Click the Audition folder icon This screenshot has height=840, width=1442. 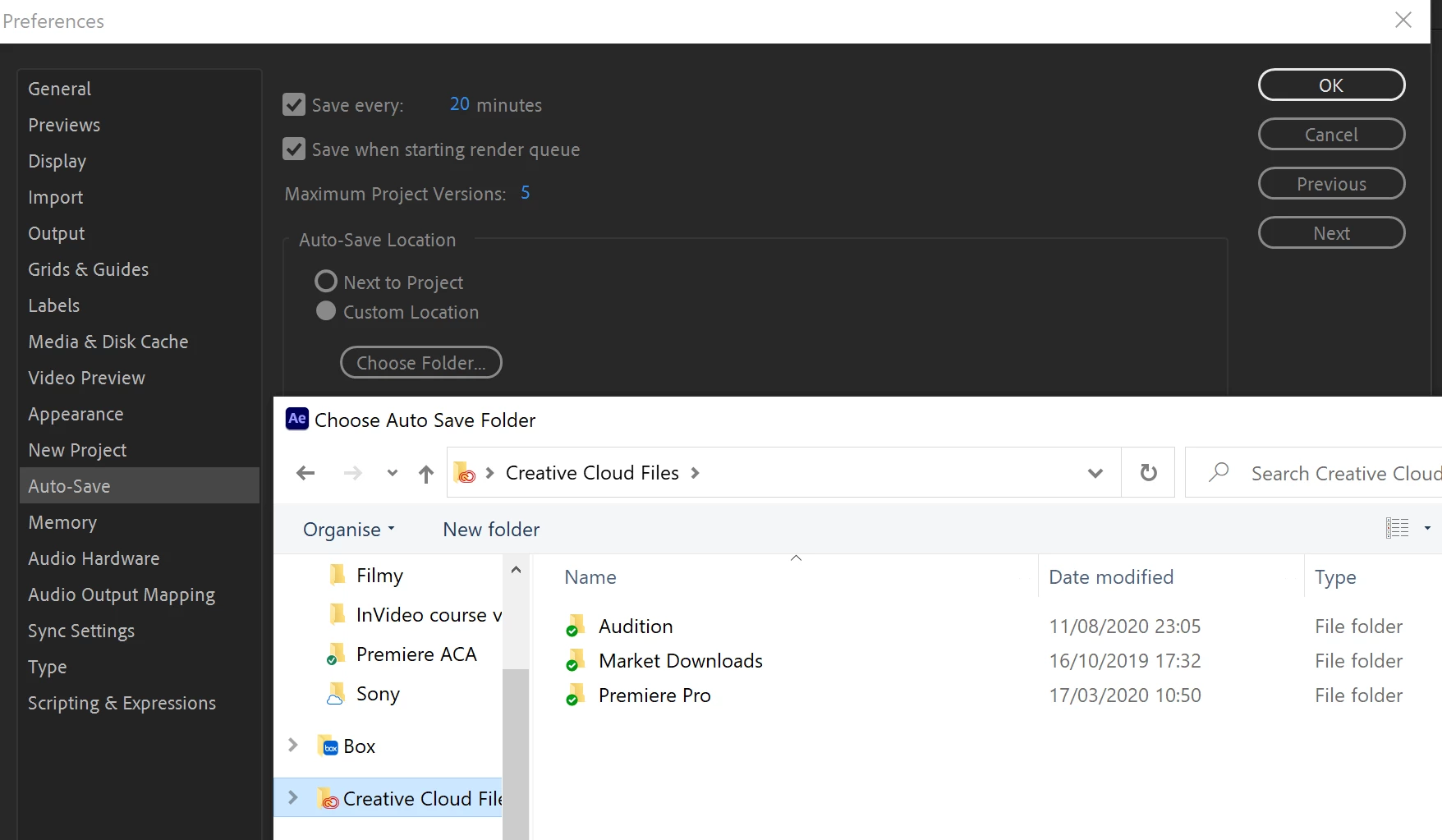575,626
